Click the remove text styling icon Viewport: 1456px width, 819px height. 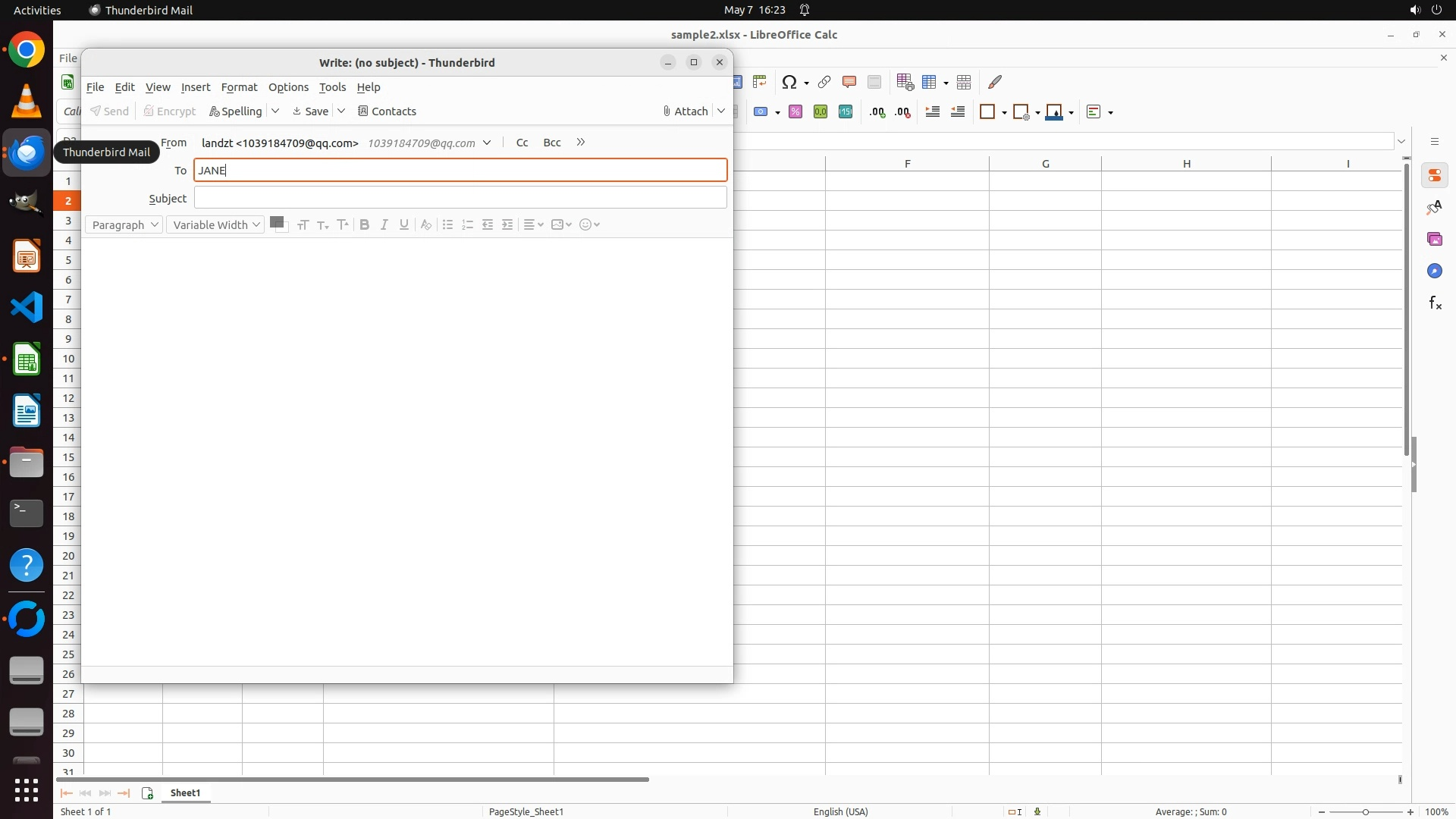click(x=426, y=224)
